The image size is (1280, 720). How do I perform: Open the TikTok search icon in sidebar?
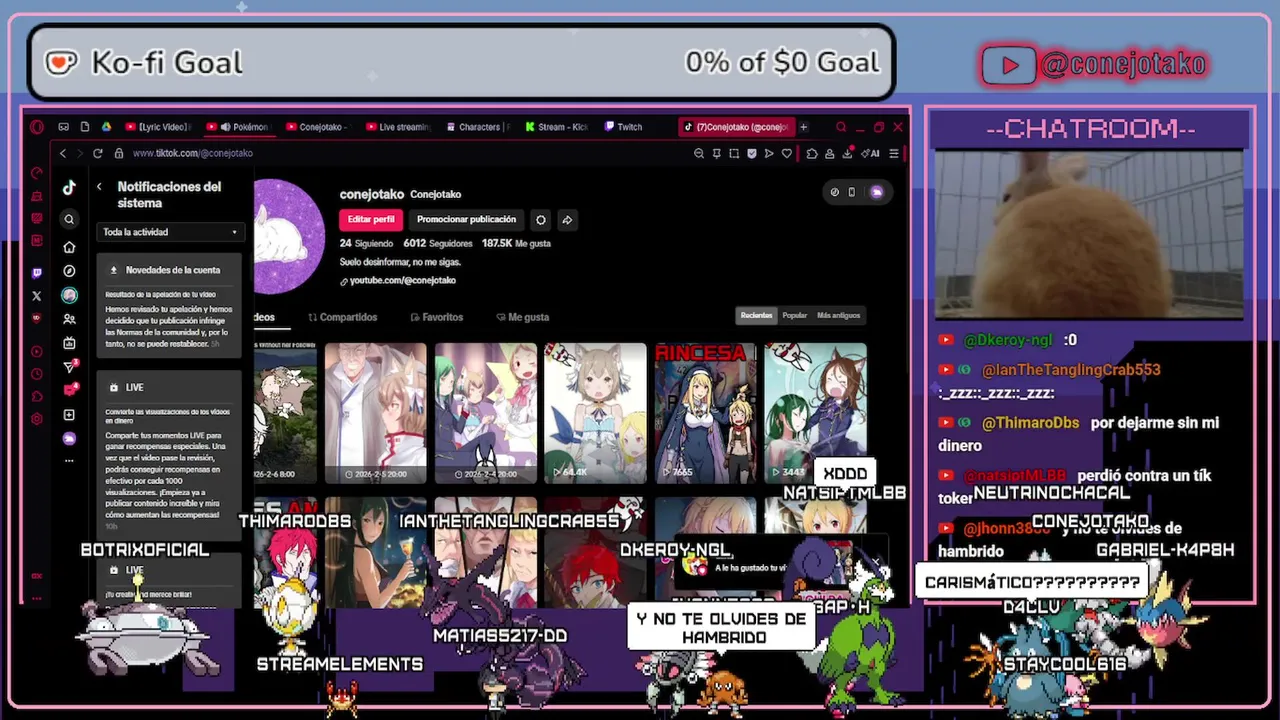coord(69,219)
